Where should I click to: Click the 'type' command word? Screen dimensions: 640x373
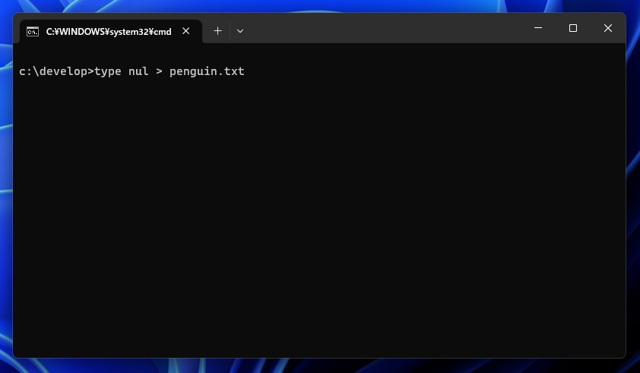click(108, 72)
